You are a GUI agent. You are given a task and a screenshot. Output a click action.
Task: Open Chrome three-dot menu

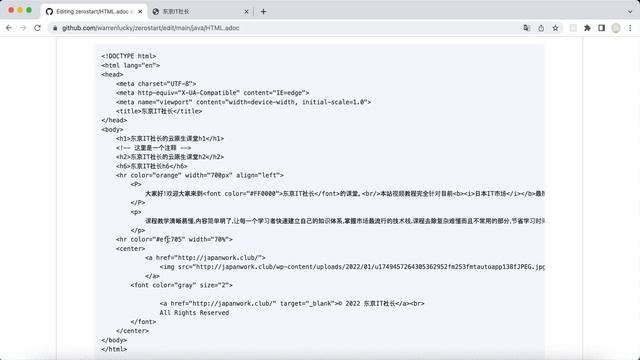pyautogui.click(x=630, y=28)
